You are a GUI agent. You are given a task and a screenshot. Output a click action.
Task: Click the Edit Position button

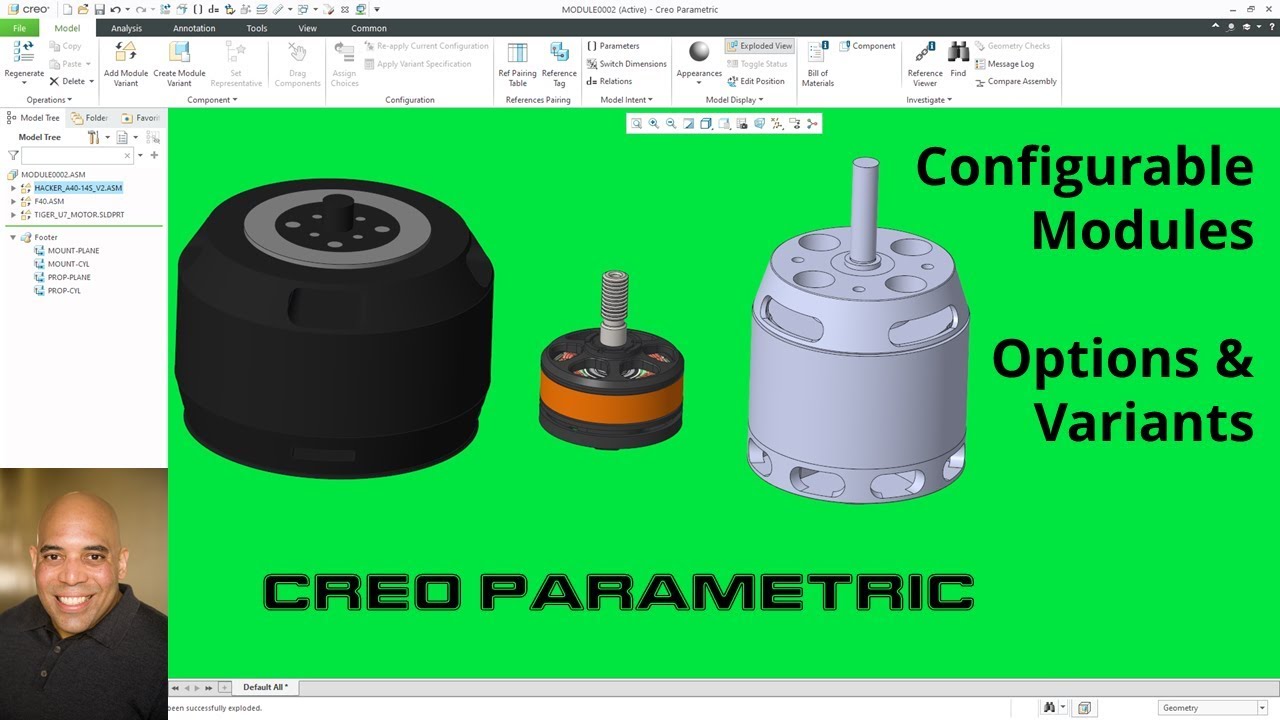[756, 82]
